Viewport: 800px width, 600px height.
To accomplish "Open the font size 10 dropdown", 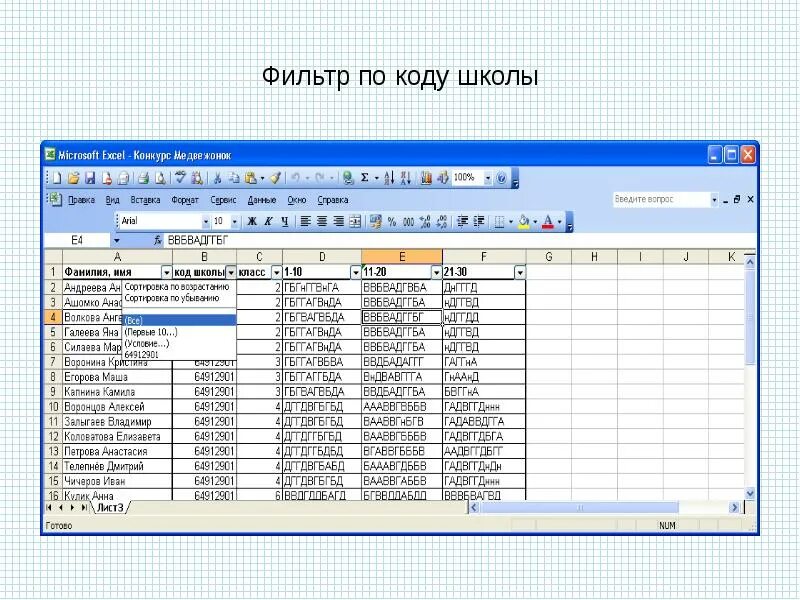I will (x=234, y=222).
